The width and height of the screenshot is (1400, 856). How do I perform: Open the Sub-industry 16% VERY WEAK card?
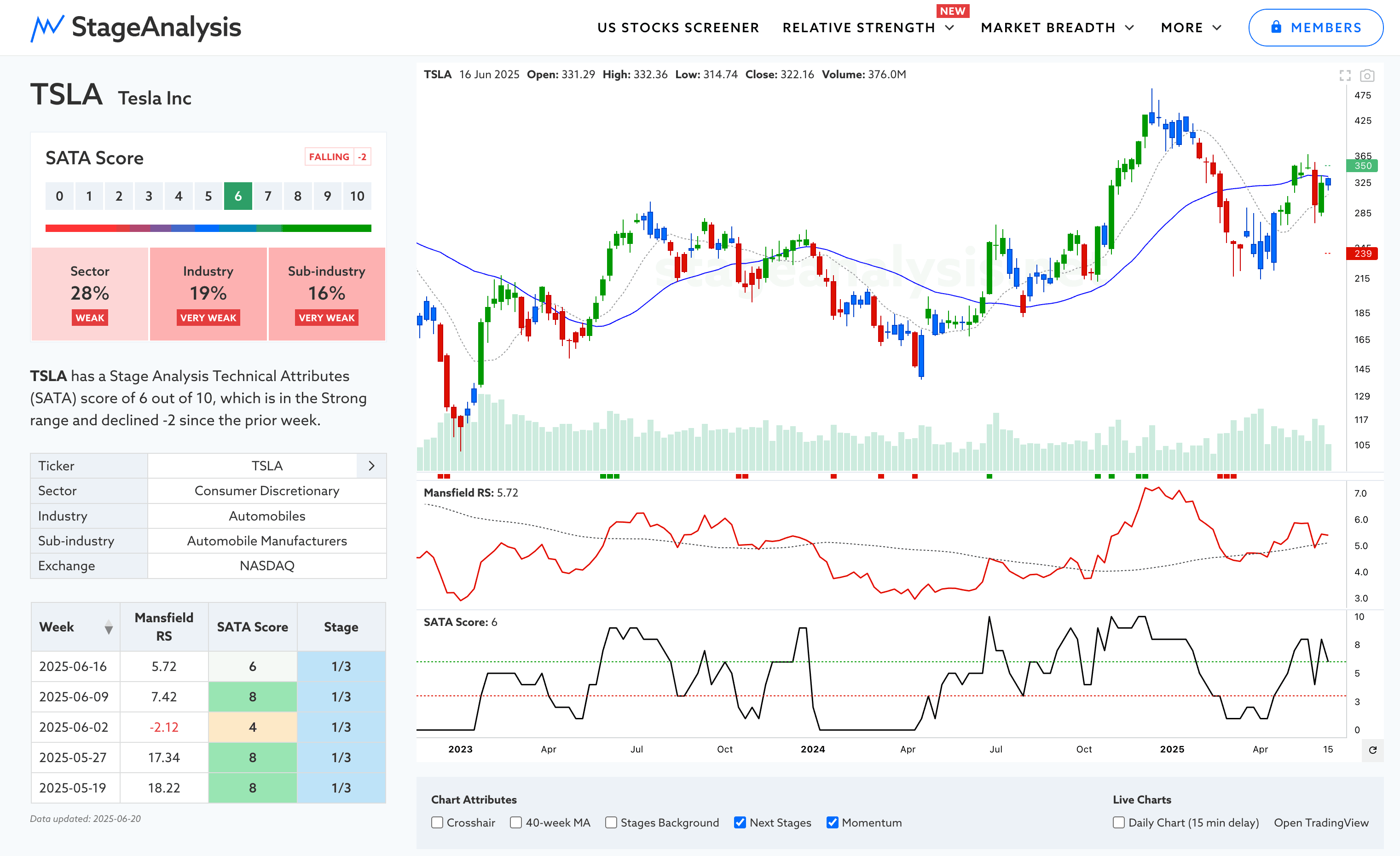pos(327,294)
